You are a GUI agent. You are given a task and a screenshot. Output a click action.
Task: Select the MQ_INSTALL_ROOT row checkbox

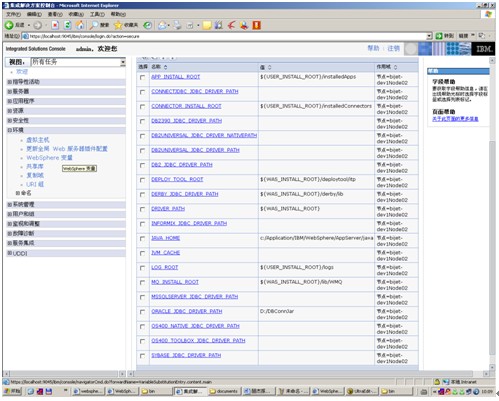[x=143, y=283]
